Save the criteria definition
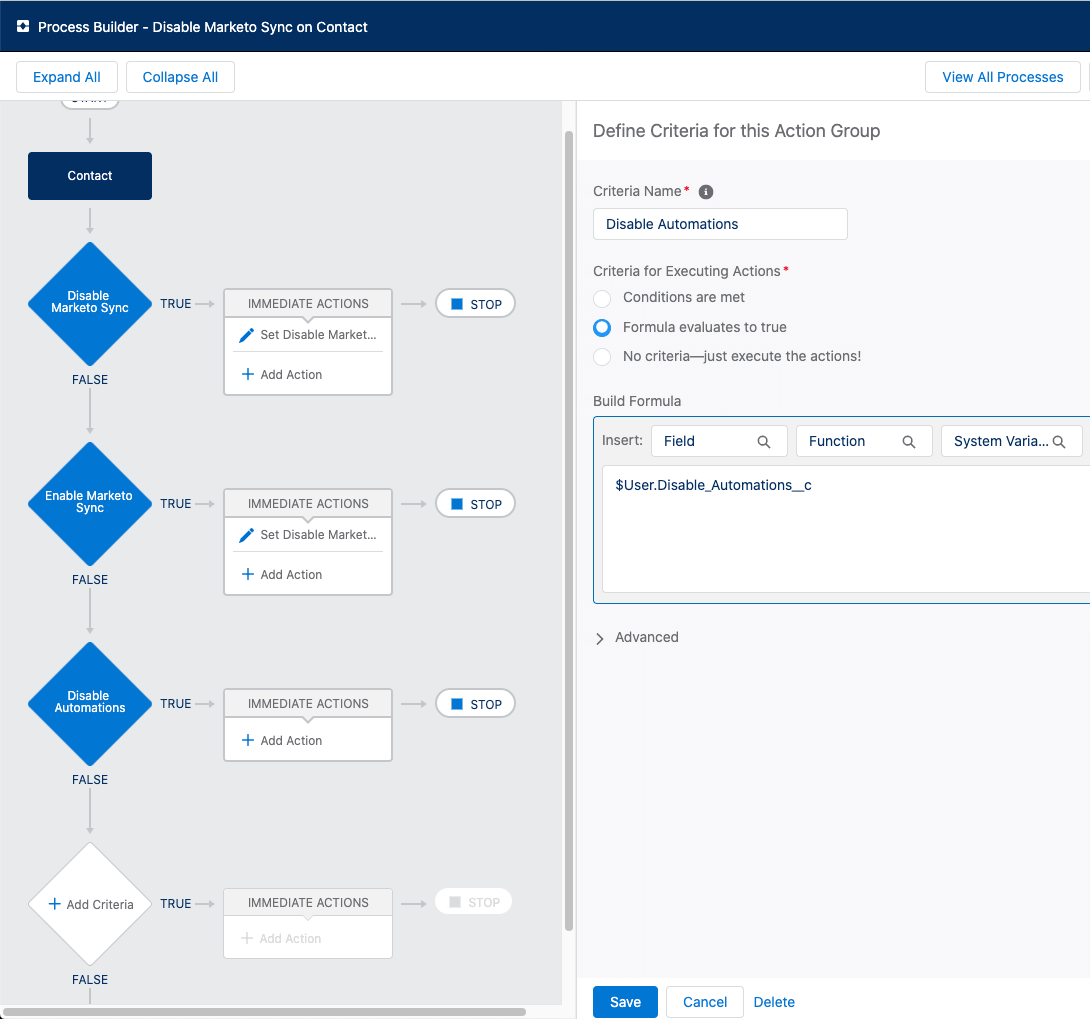The image size is (1090, 1019). [x=625, y=1002]
